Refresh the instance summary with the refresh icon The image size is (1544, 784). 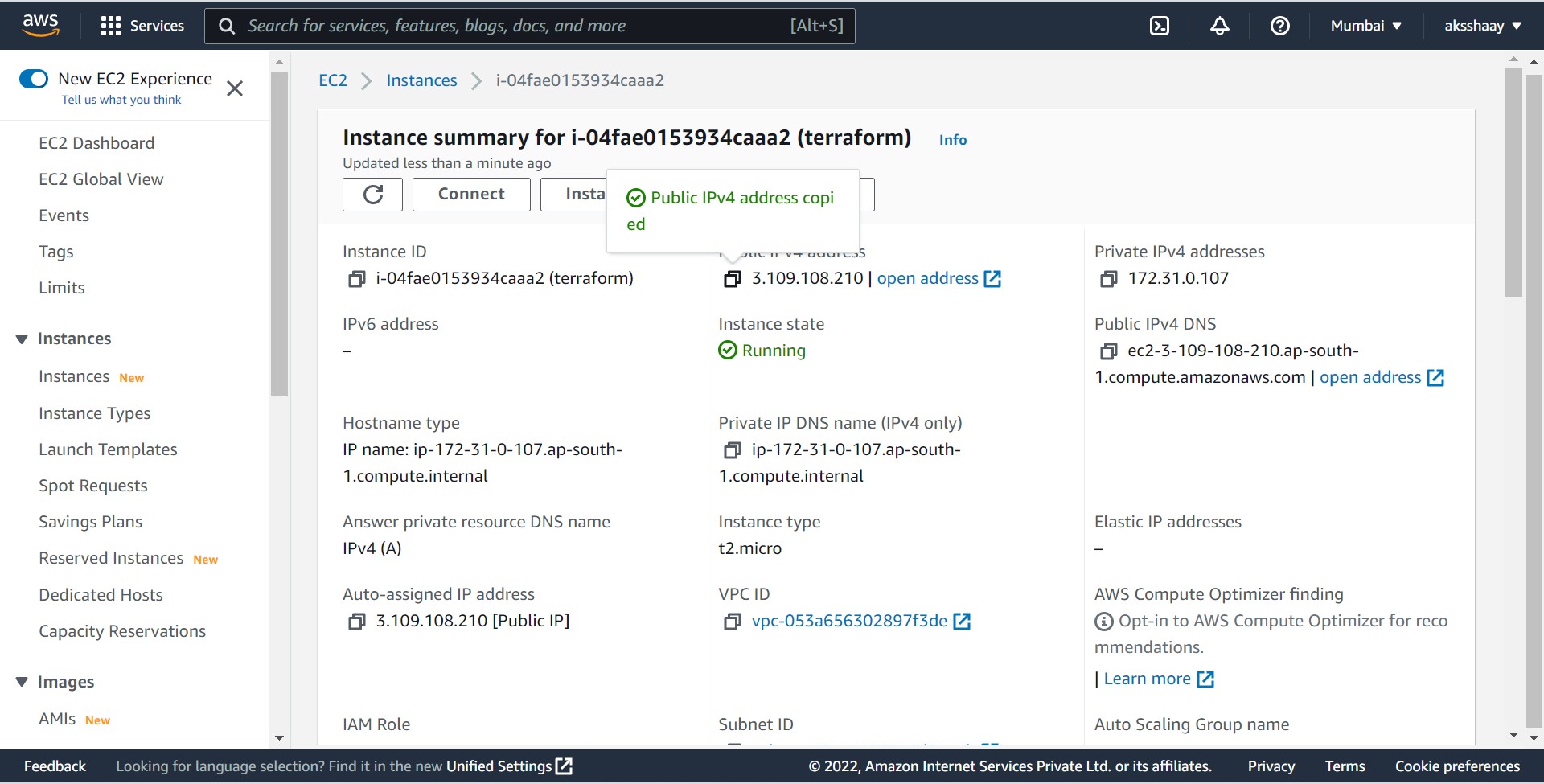(372, 194)
